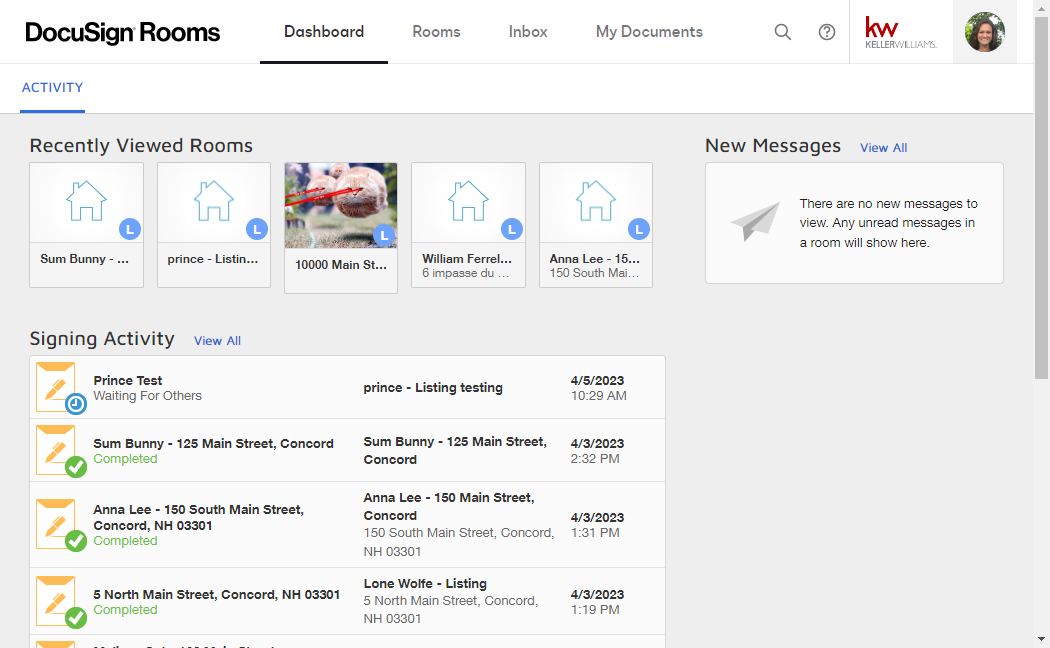Click the Prince Test envelope icon

[x=60, y=388]
